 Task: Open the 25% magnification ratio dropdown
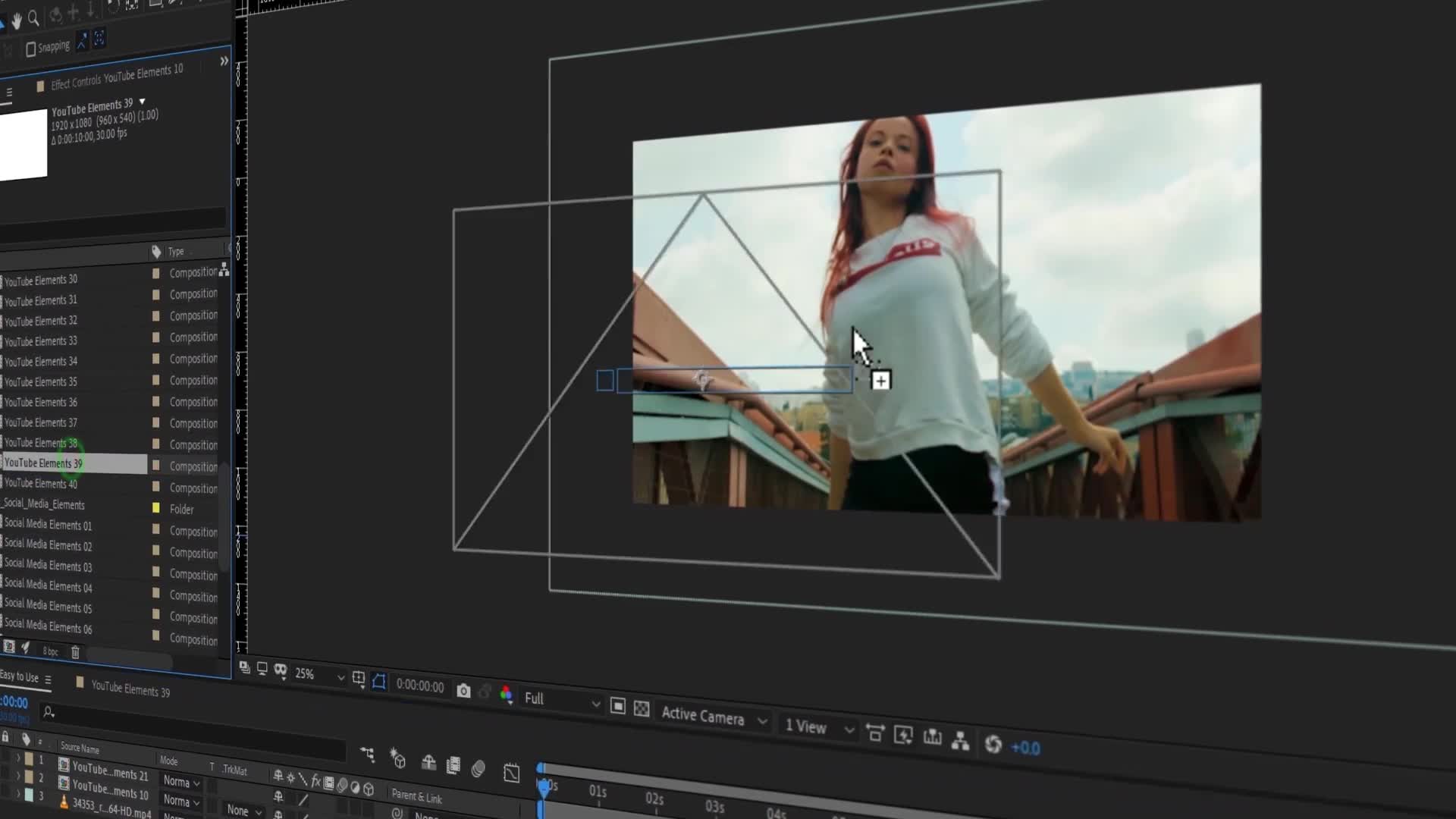pos(319,675)
